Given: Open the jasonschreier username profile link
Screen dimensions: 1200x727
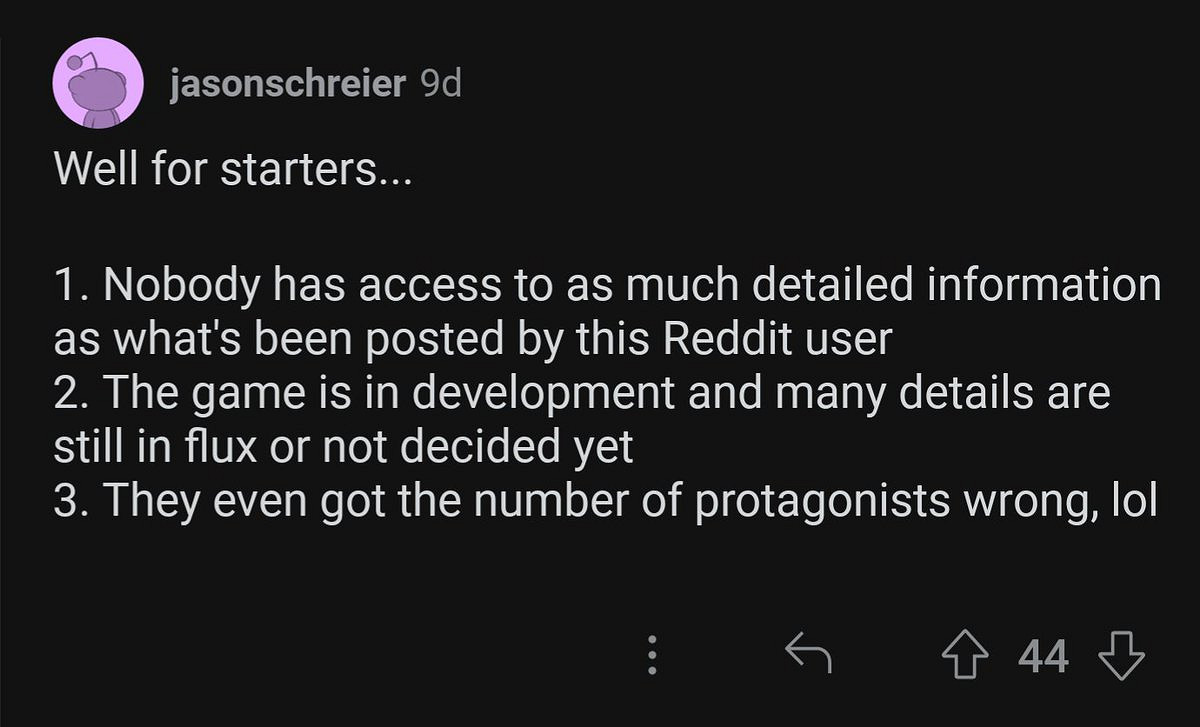Looking at the screenshot, I should (288, 86).
